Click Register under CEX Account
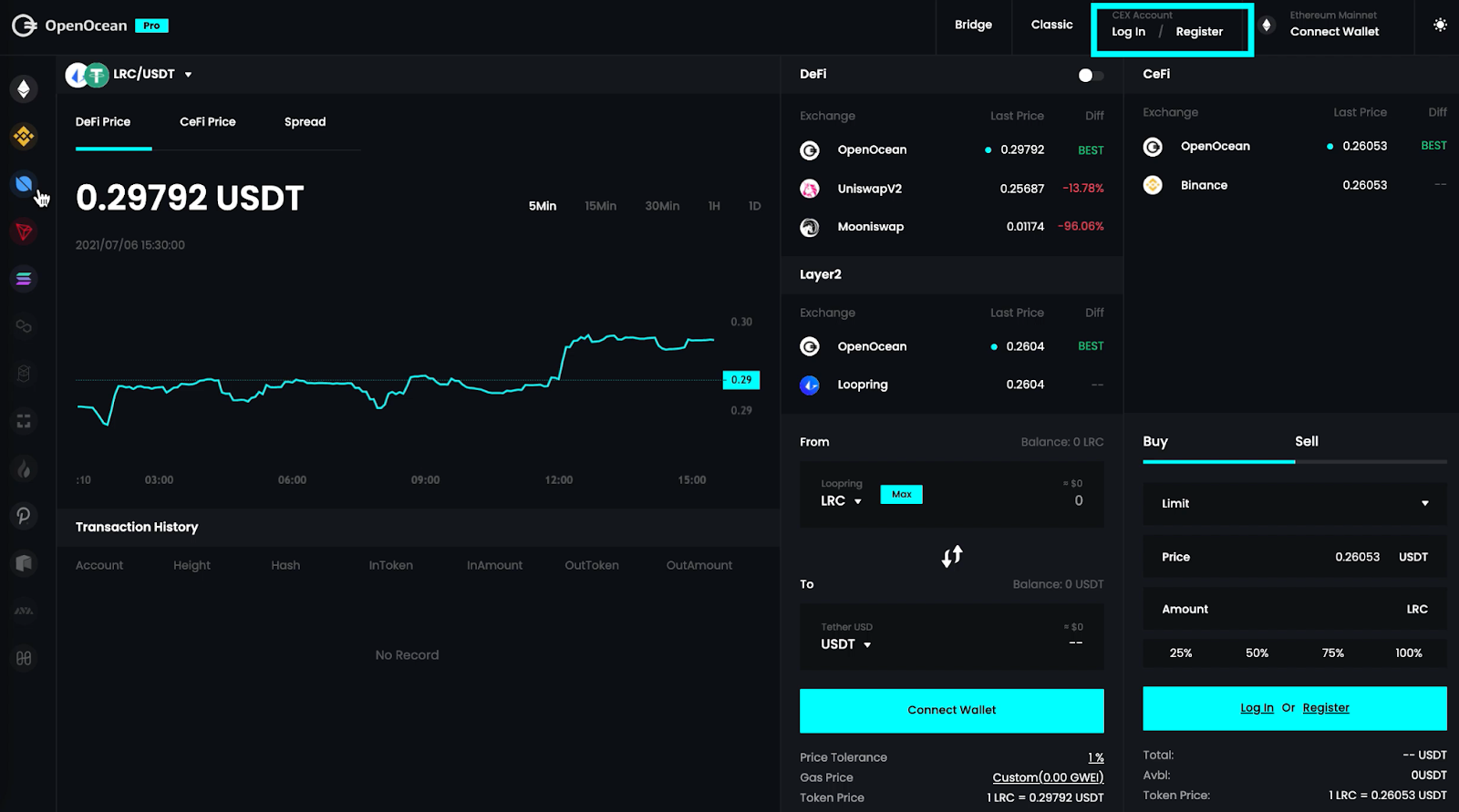 pos(1199,32)
